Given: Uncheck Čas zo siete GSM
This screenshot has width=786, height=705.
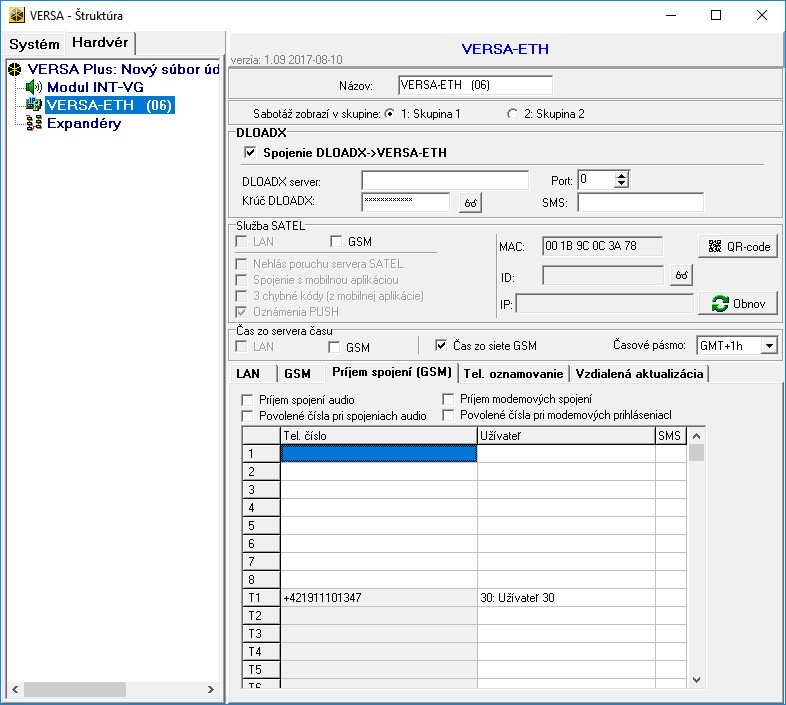Looking at the screenshot, I should click(x=441, y=346).
